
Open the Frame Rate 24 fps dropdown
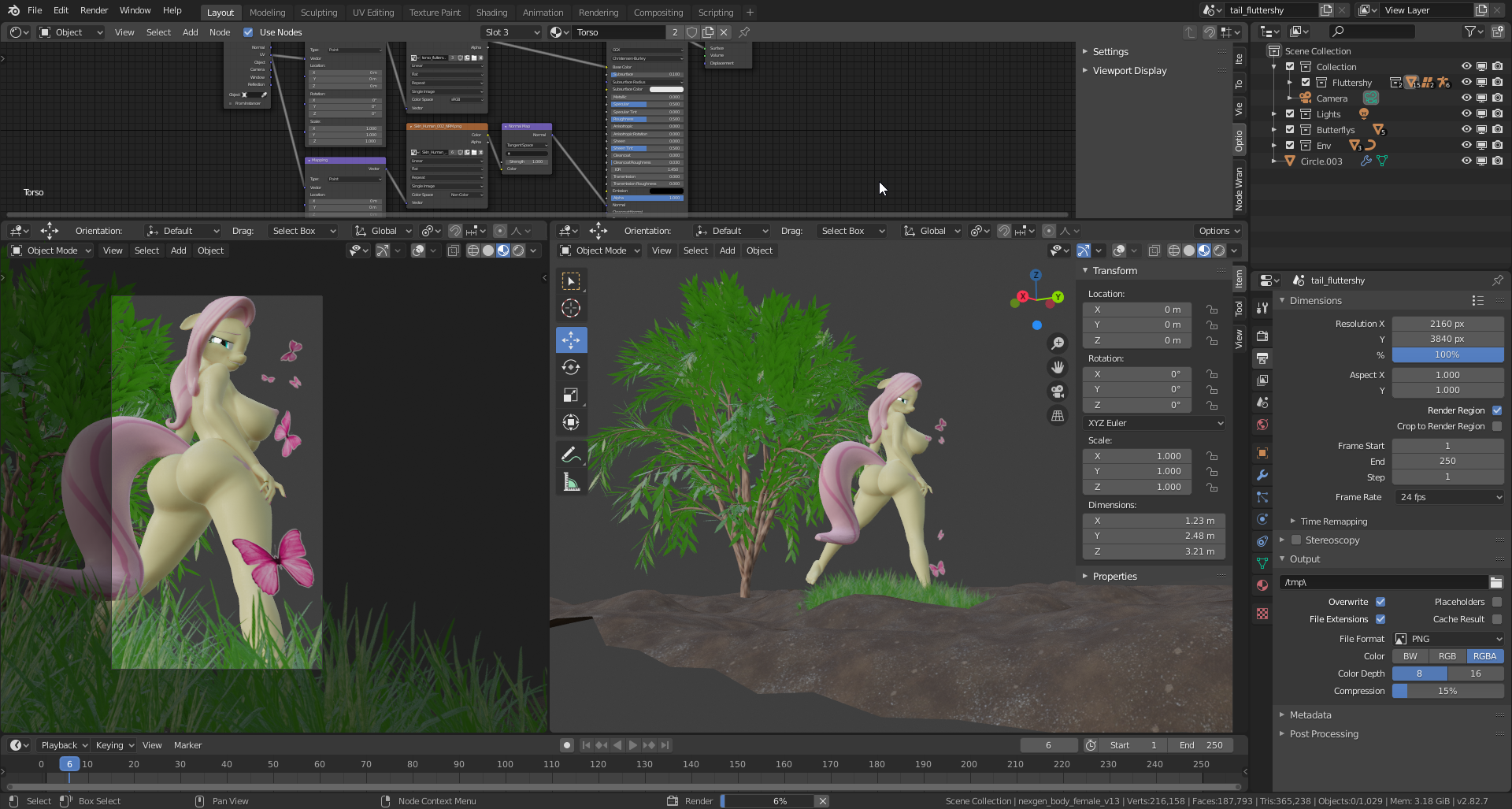1448,497
